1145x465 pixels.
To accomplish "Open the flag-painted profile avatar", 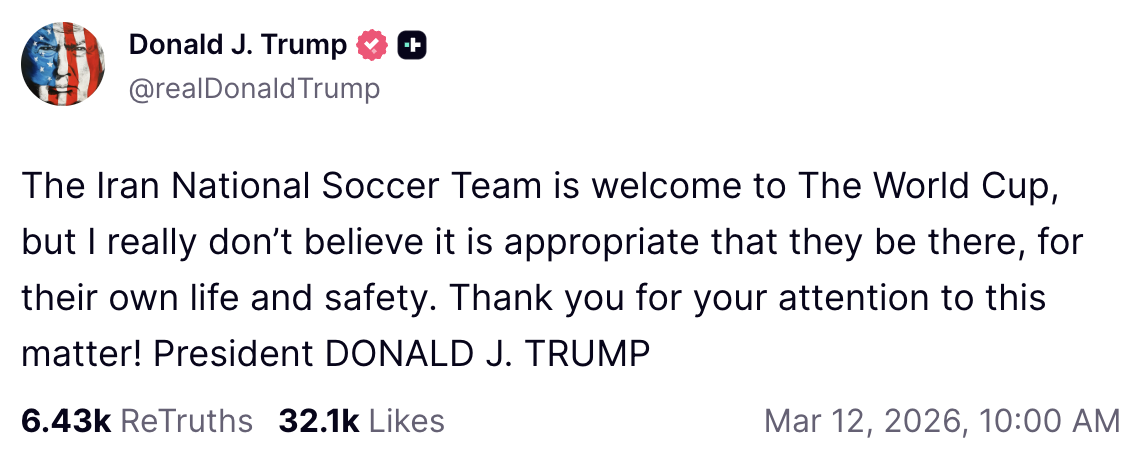I will point(64,65).
